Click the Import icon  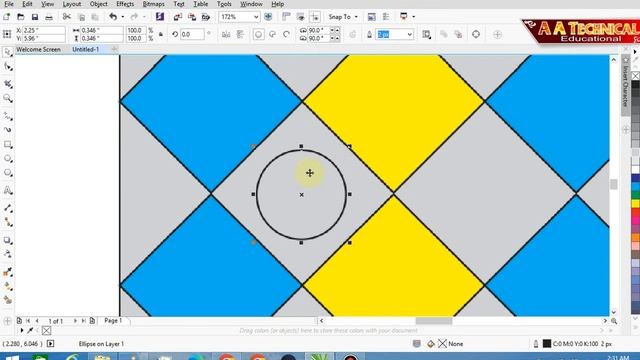coord(178,17)
